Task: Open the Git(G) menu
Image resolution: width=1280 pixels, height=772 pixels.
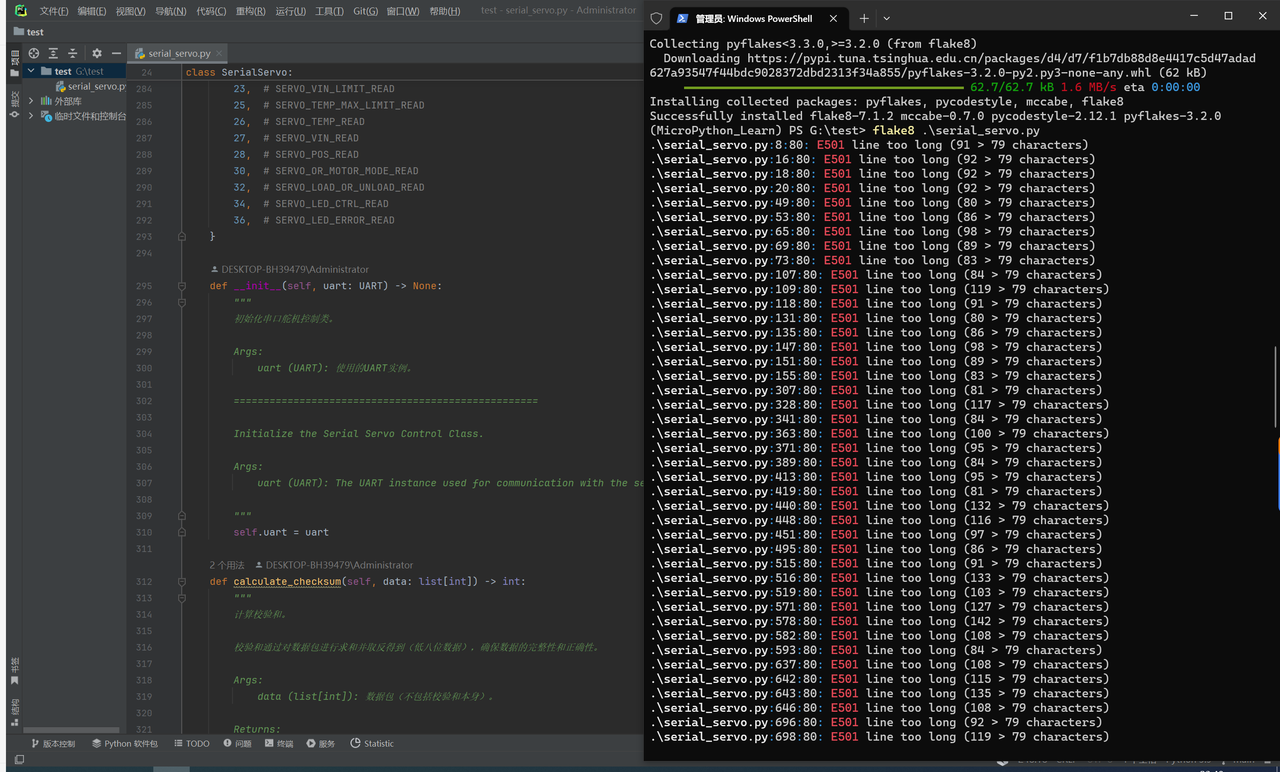Action: 366,11
